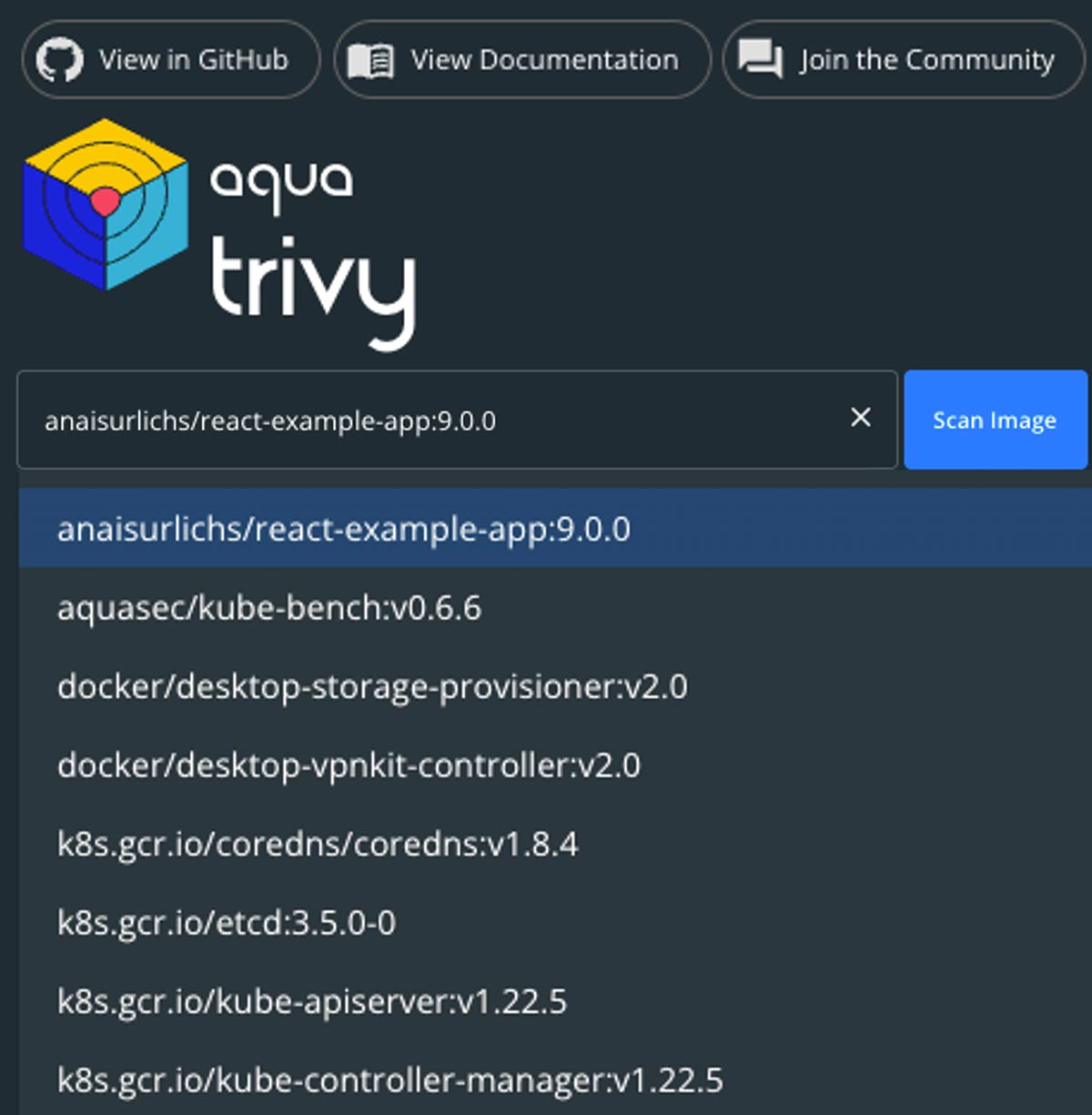Open the View in GitHub button
The width and height of the screenshot is (1092, 1115).
(171, 60)
